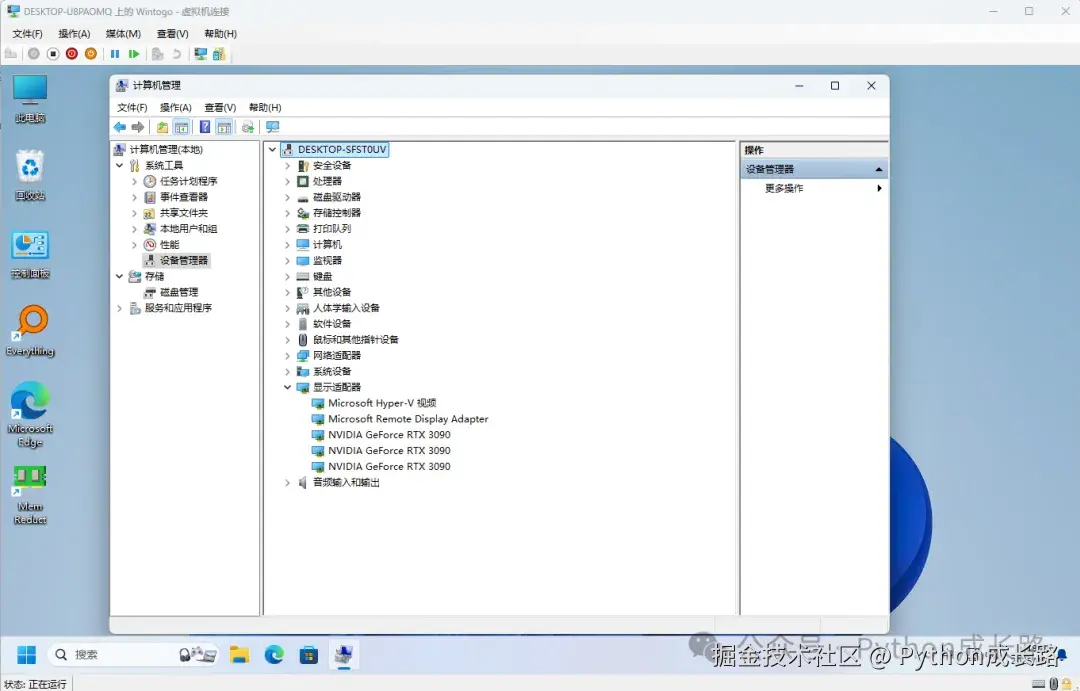Click the Windows Start button in guest taskbar
1080x691 pixels.
[26, 654]
